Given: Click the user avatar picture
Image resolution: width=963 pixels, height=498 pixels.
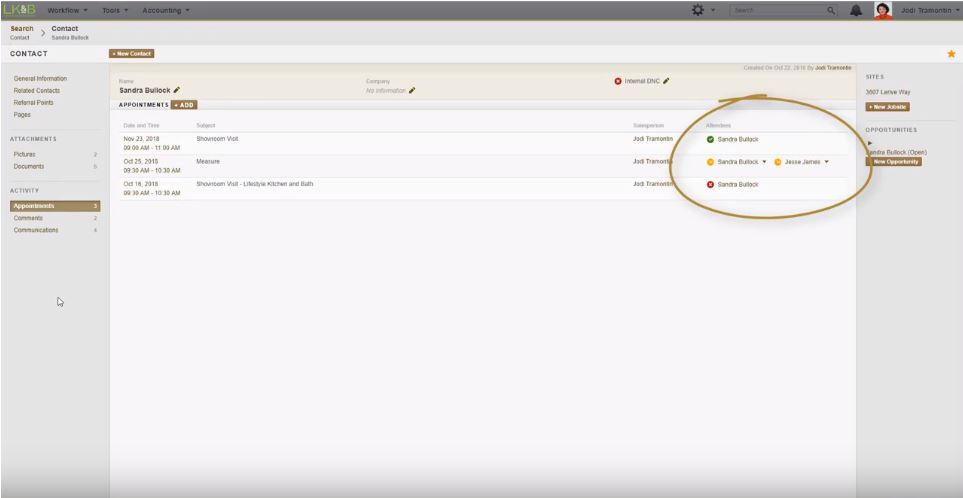Looking at the screenshot, I should [x=883, y=10].
